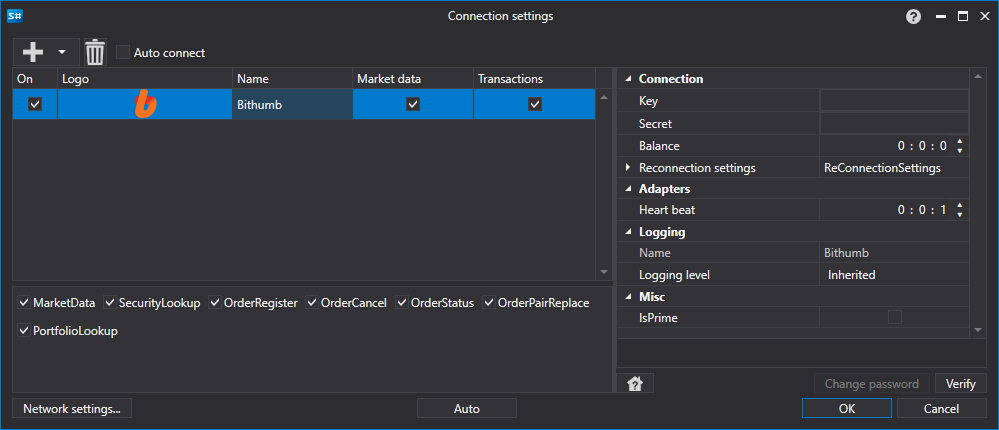Increase the Balance time value
Screen dimensions: 999x430
[x=960, y=141]
